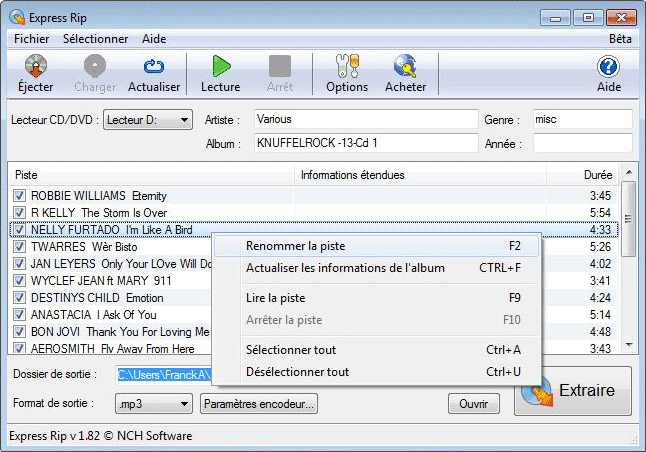Click the track list scroll down arrow
The height and width of the screenshot is (452, 646).
tap(629, 344)
